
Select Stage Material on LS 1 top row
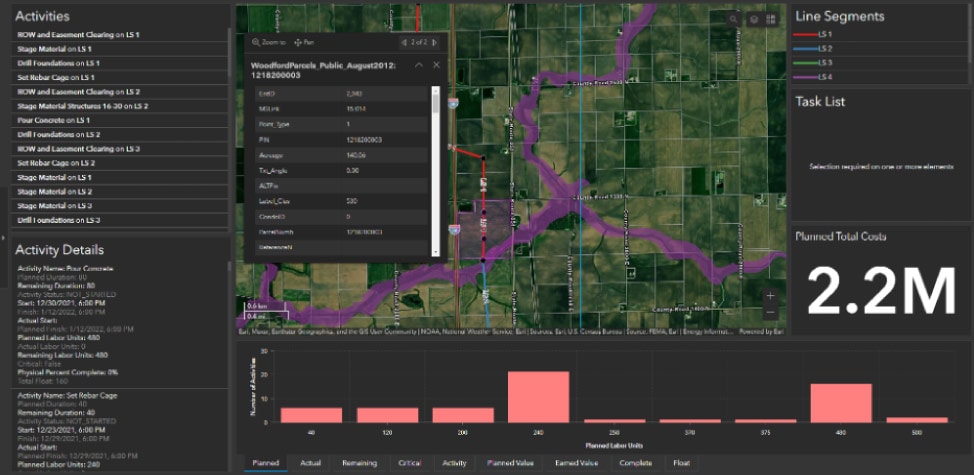click(120, 49)
